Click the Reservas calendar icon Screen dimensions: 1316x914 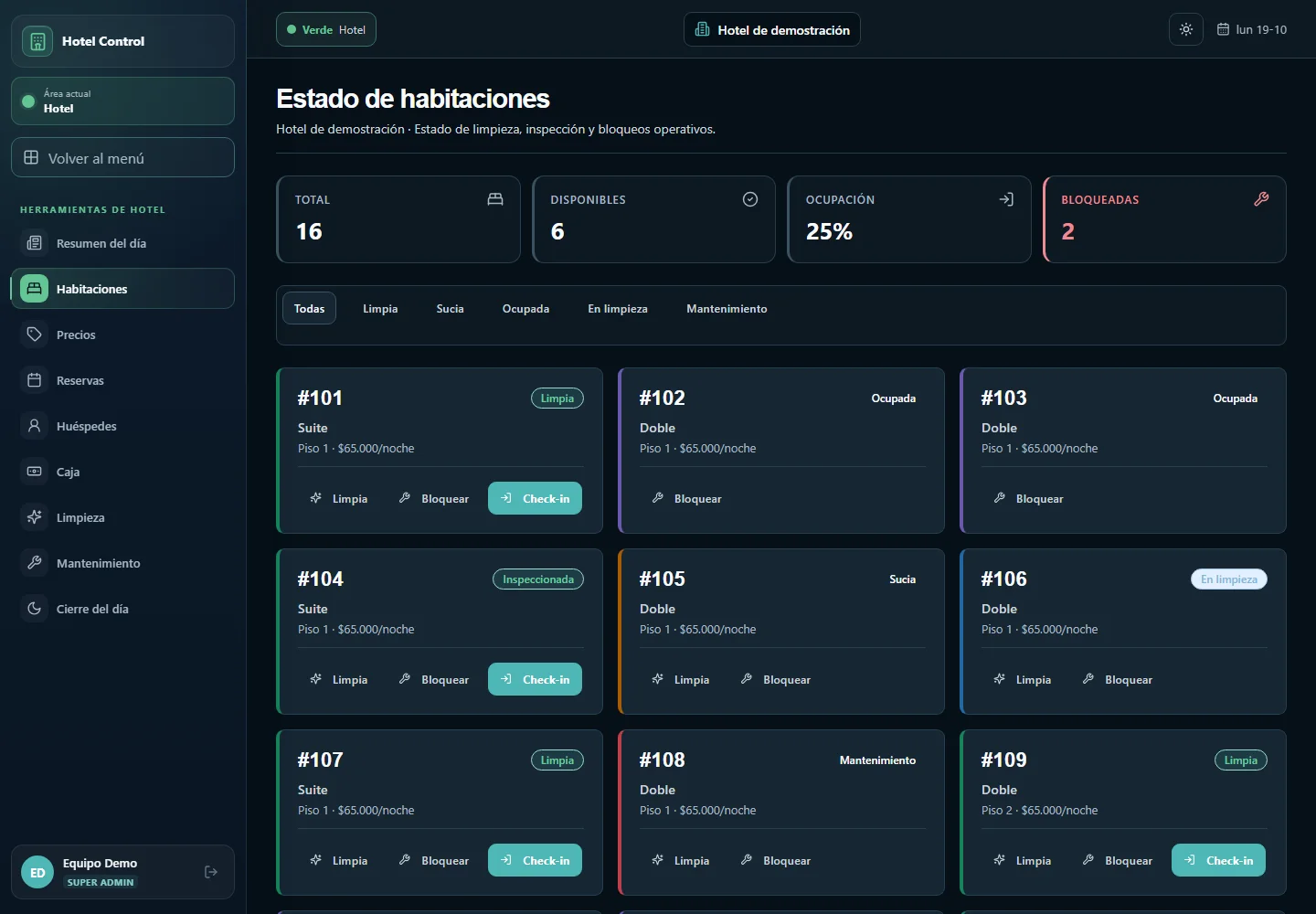(x=35, y=380)
